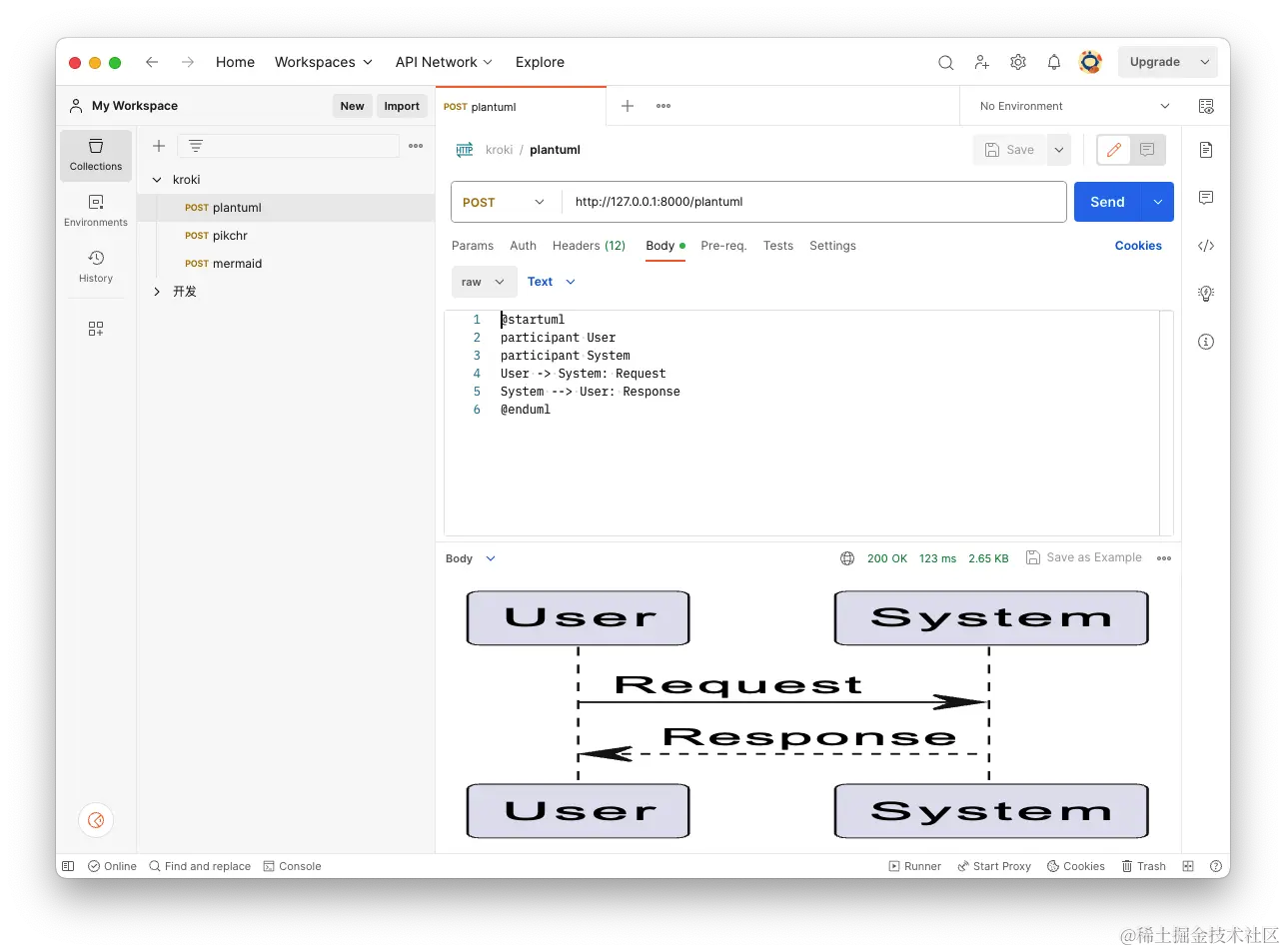Image resolution: width=1286 pixels, height=952 pixels.
Task: Open response more options ellipsis
Action: (1164, 558)
